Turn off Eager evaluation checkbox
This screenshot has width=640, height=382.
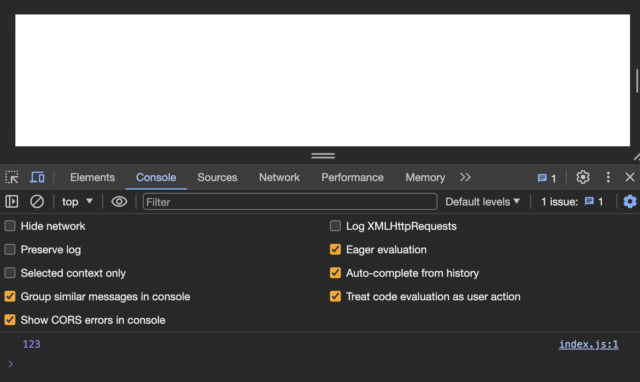(335, 249)
